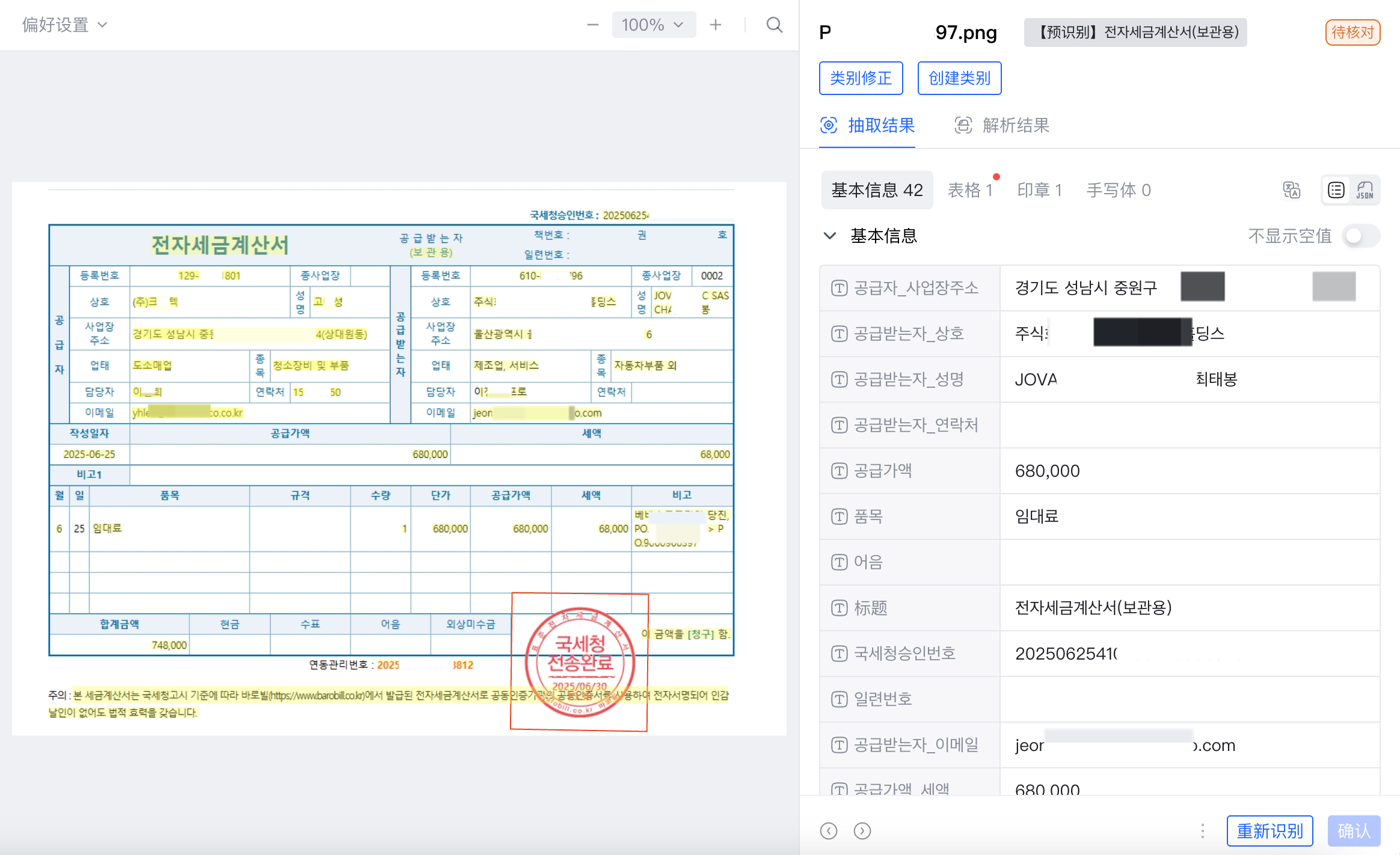Image resolution: width=1400 pixels, height=855 pixels.
Task: Switch to JSON view icon
Action: click(1365, 190)
